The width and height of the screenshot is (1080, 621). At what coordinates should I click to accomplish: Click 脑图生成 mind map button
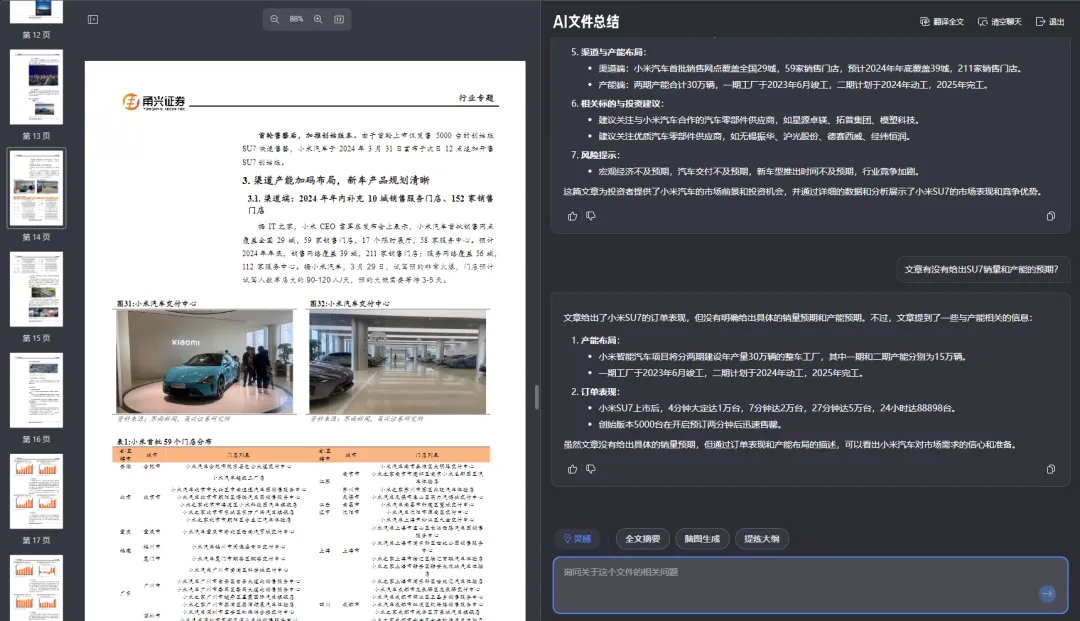tap(702, 538)
